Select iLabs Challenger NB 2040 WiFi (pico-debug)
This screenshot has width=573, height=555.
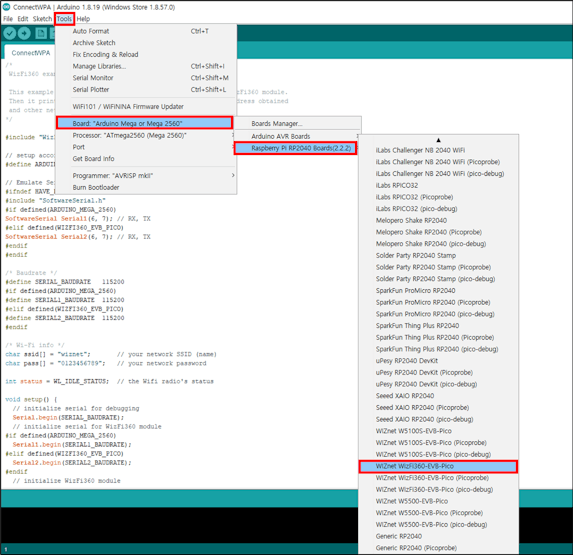pyautogui.click(x=439, y=174)
